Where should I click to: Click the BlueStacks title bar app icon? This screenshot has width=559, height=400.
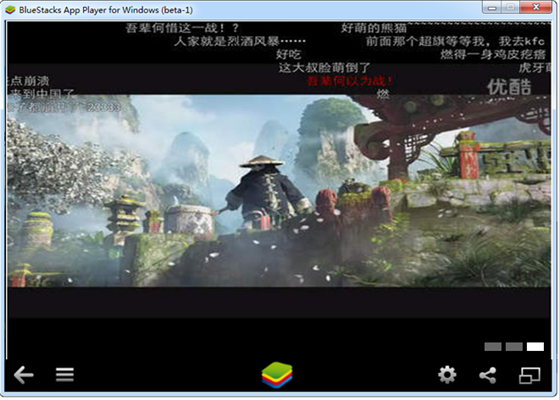[10, 10]
